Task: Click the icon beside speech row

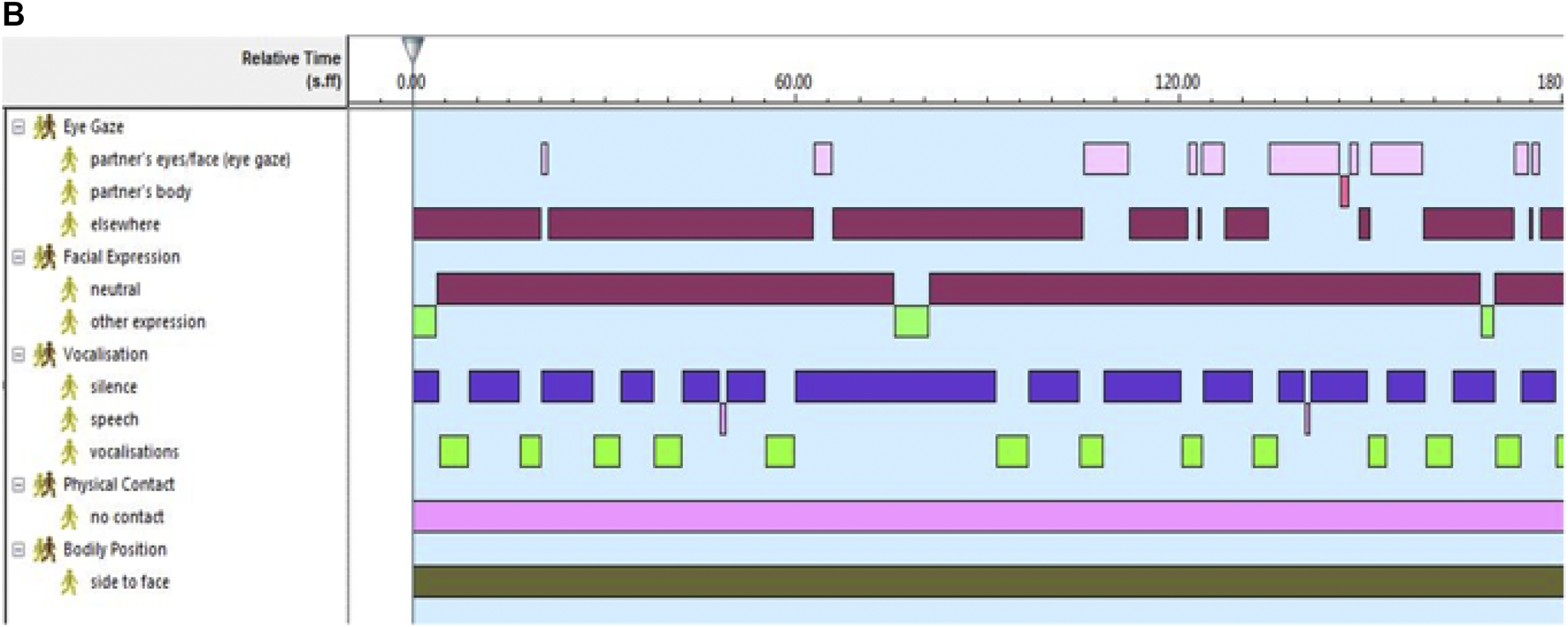Action: pyautogui.click(x=69, y=420)
